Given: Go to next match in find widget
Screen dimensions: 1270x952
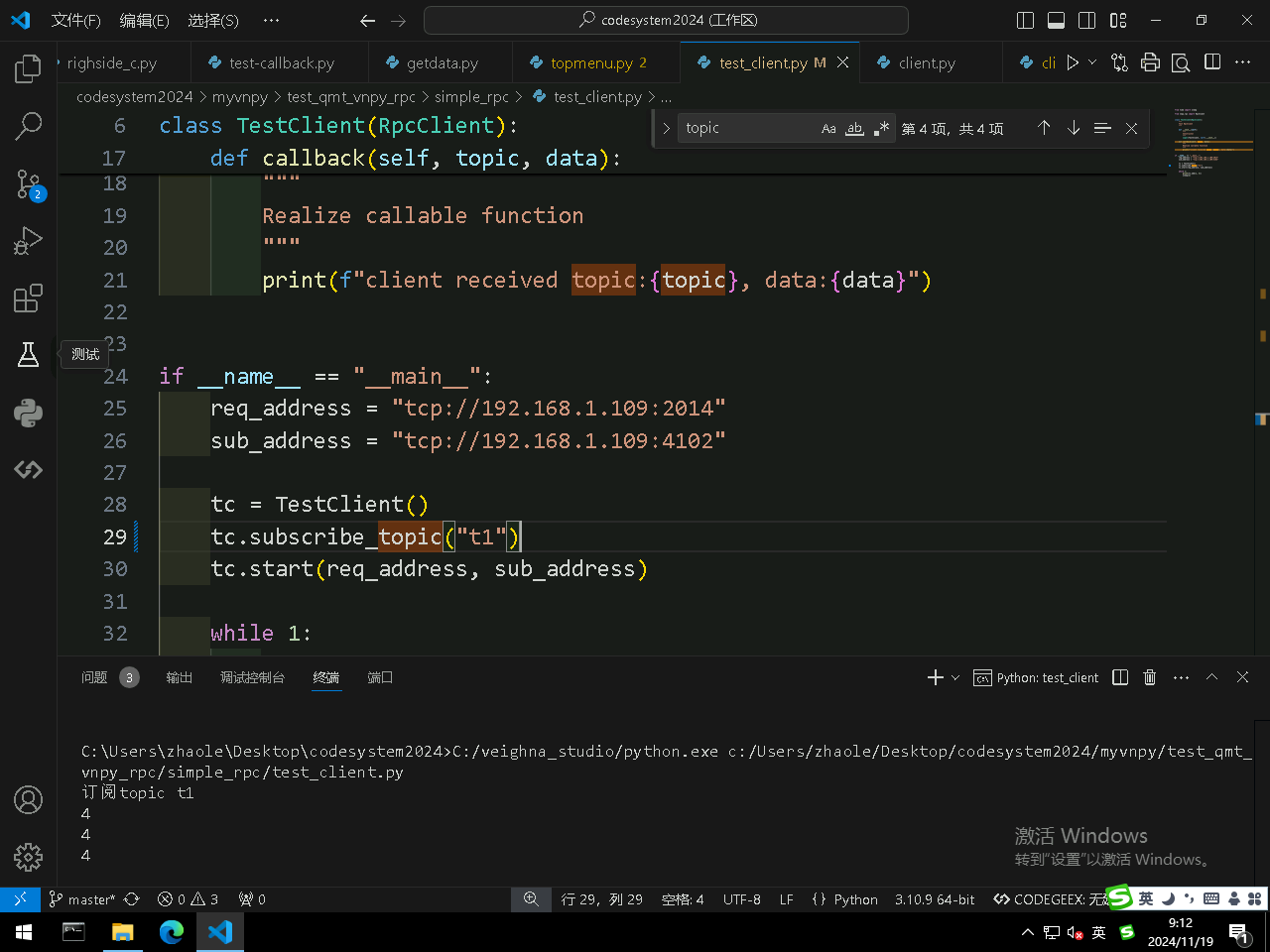Looking at the screenshot, I should coord(1074,128).
